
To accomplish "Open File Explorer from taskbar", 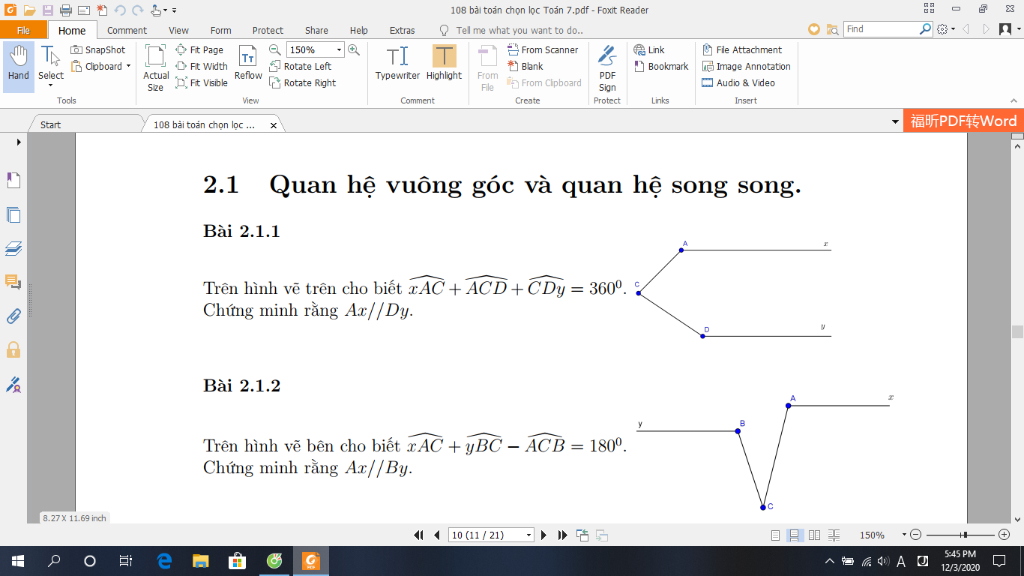I will pyautogui.click(x=200, y=561).
